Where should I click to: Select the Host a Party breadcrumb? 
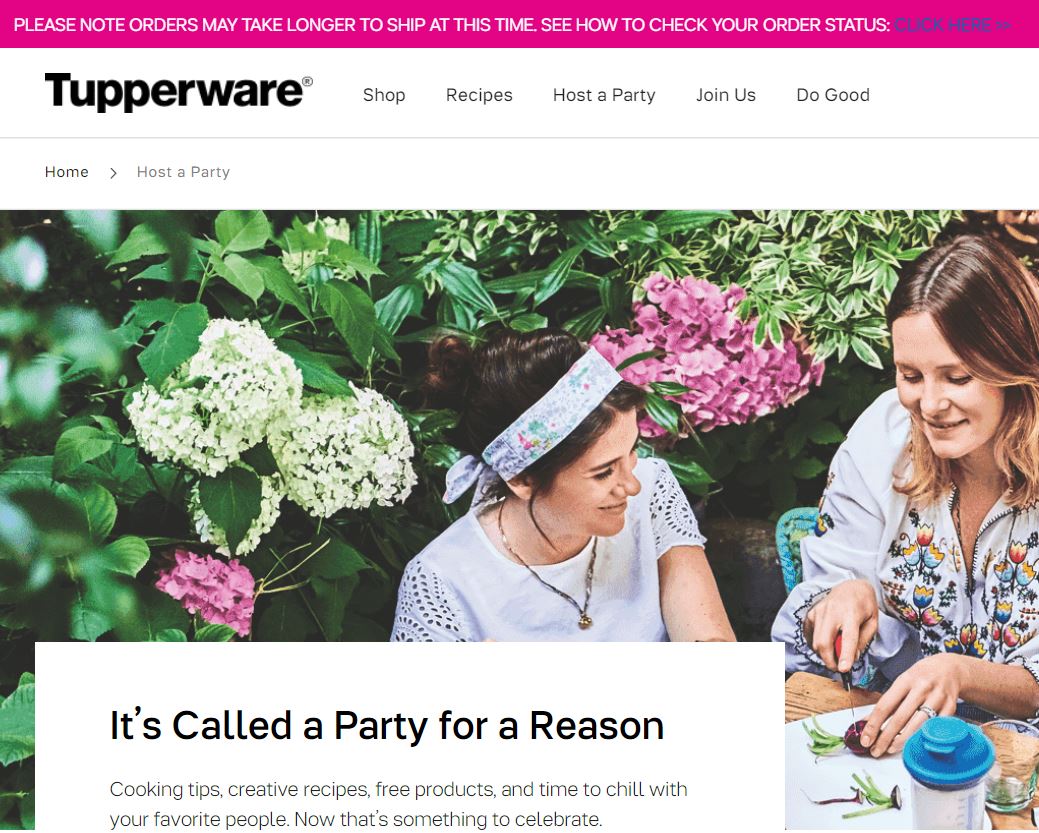183,172
